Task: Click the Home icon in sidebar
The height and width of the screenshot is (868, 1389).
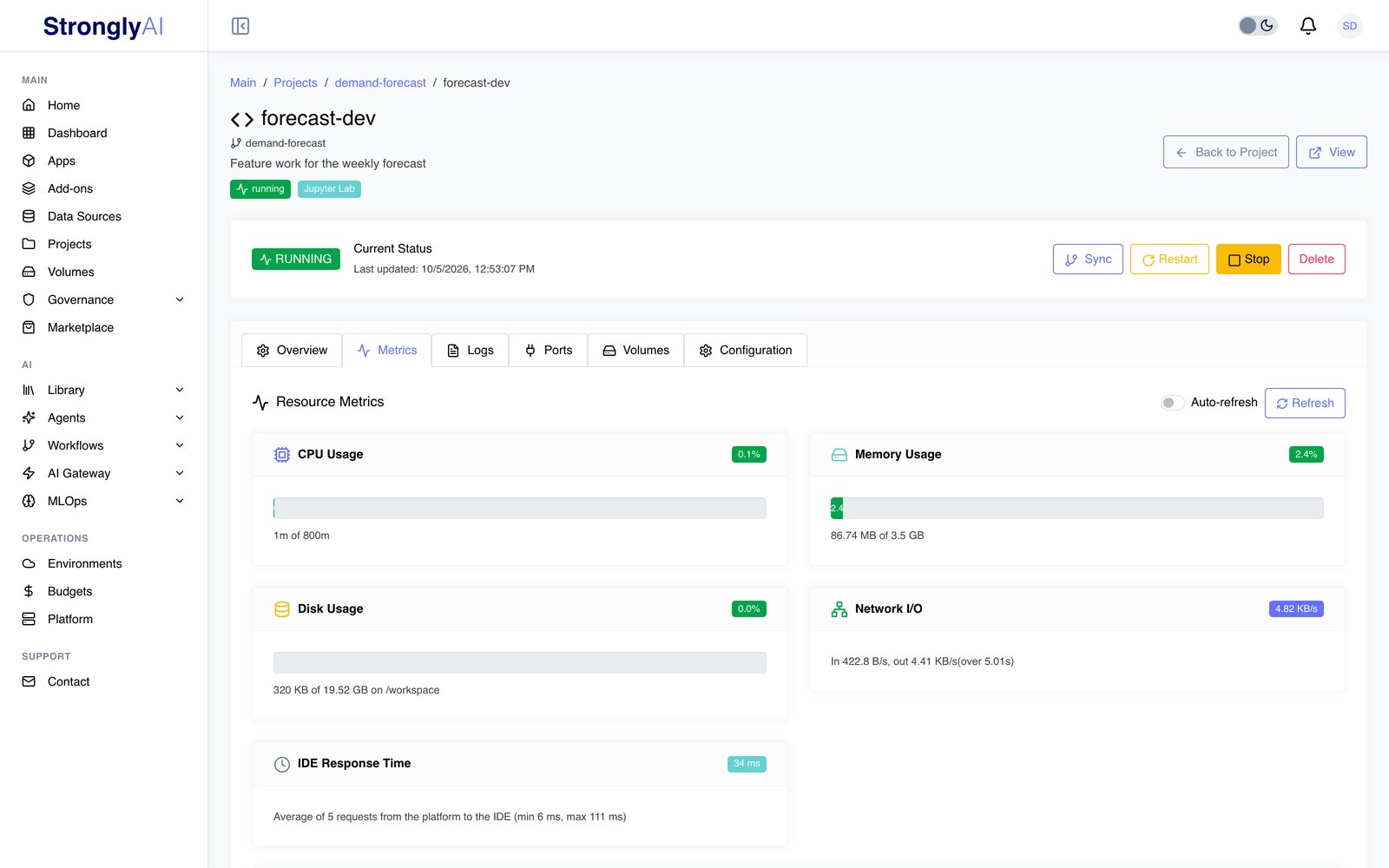Action: point(29,105)
